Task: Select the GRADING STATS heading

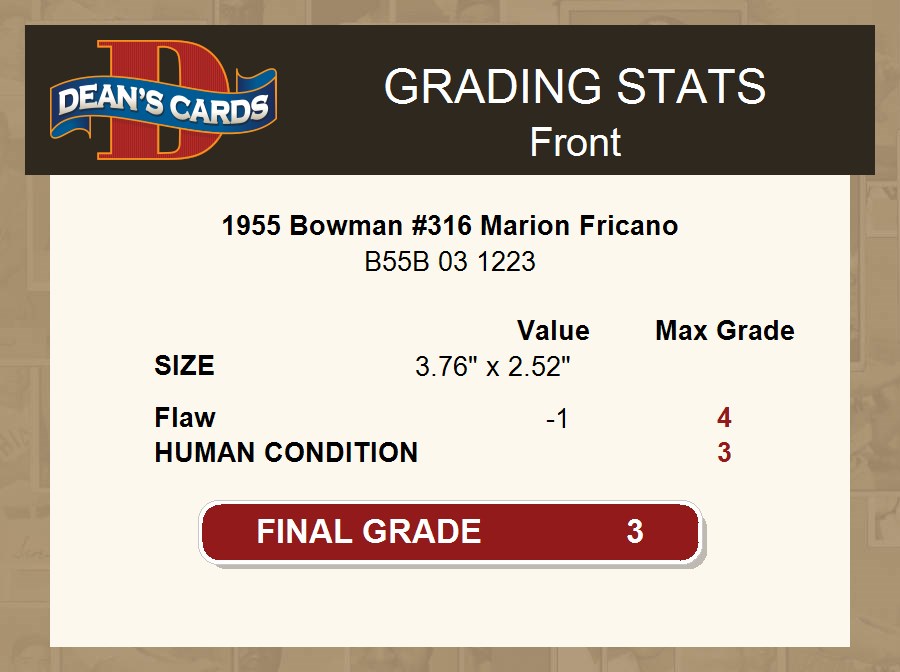Action: (575, 87)
